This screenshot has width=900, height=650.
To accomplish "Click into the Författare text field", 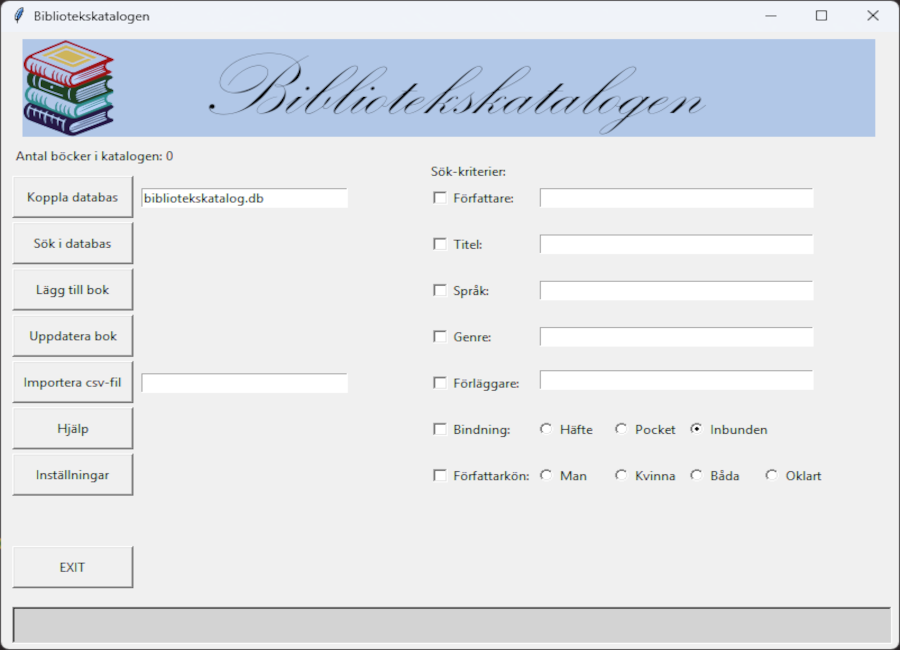I will [x=676, y=198].
